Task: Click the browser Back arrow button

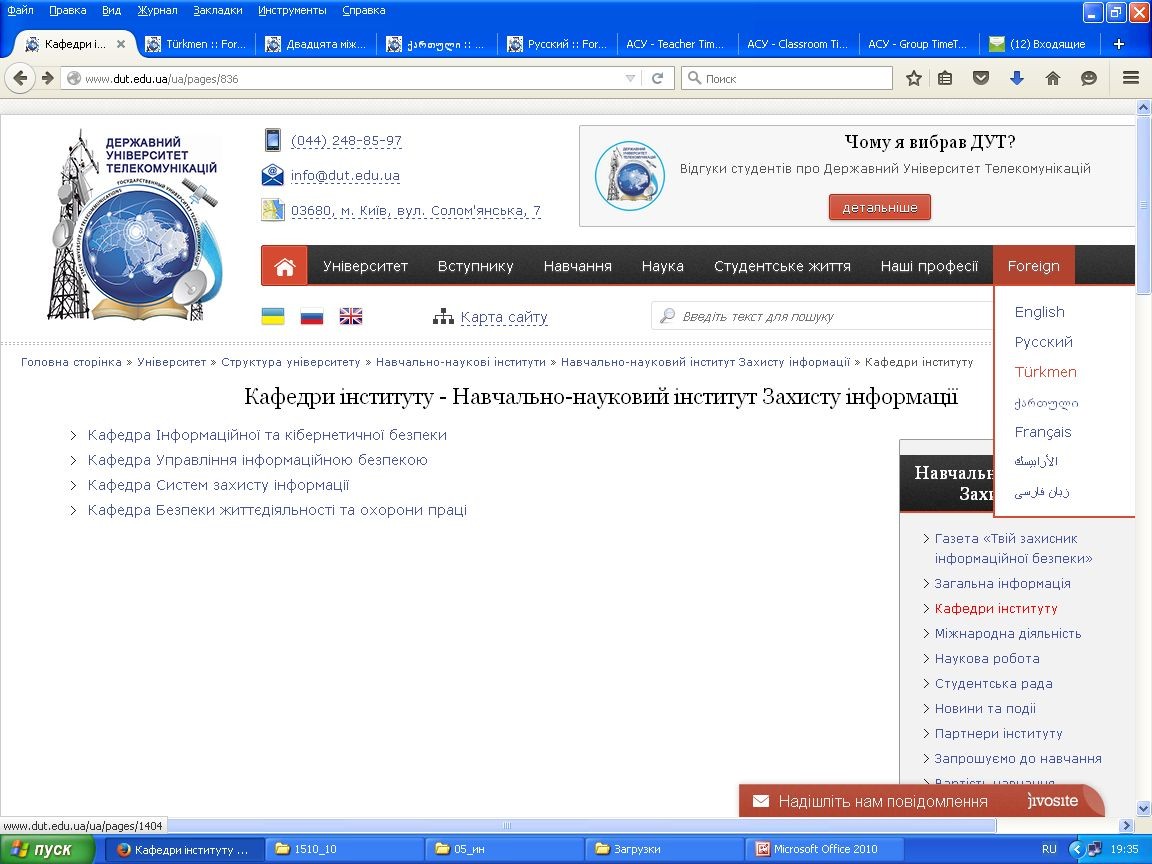Action: pos(20,78)
